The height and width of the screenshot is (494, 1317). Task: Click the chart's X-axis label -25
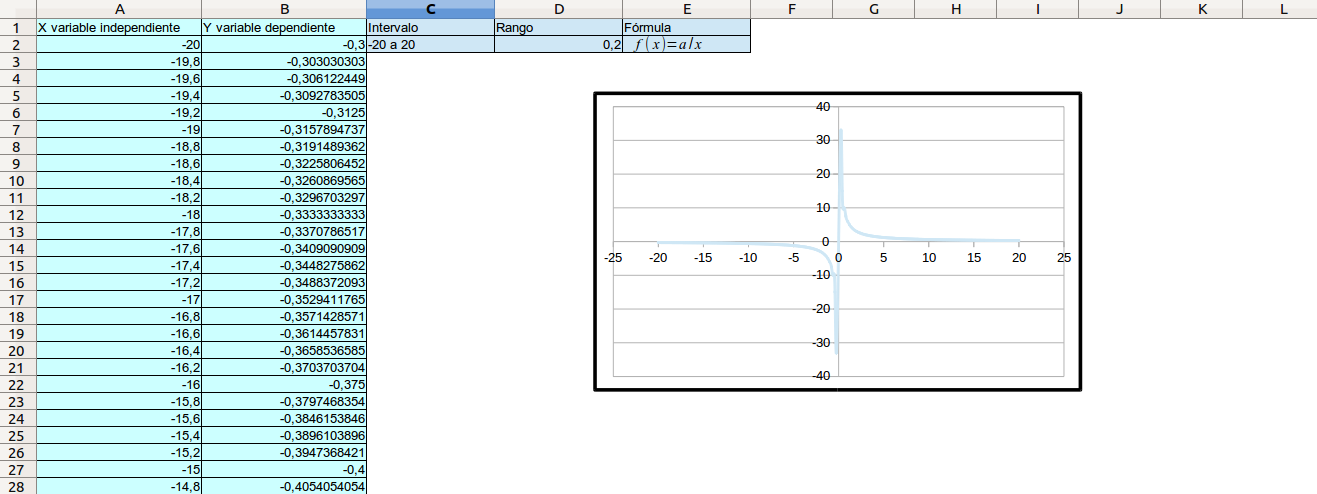point(613,257)
